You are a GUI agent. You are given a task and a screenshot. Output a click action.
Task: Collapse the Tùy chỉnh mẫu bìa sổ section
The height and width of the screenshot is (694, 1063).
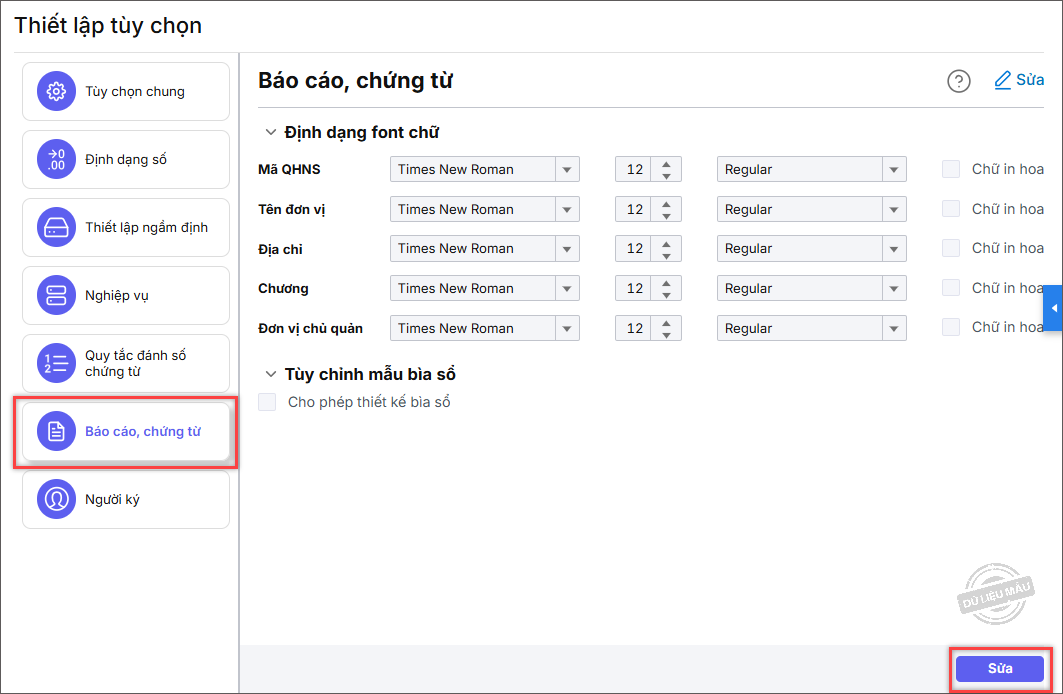270,374
